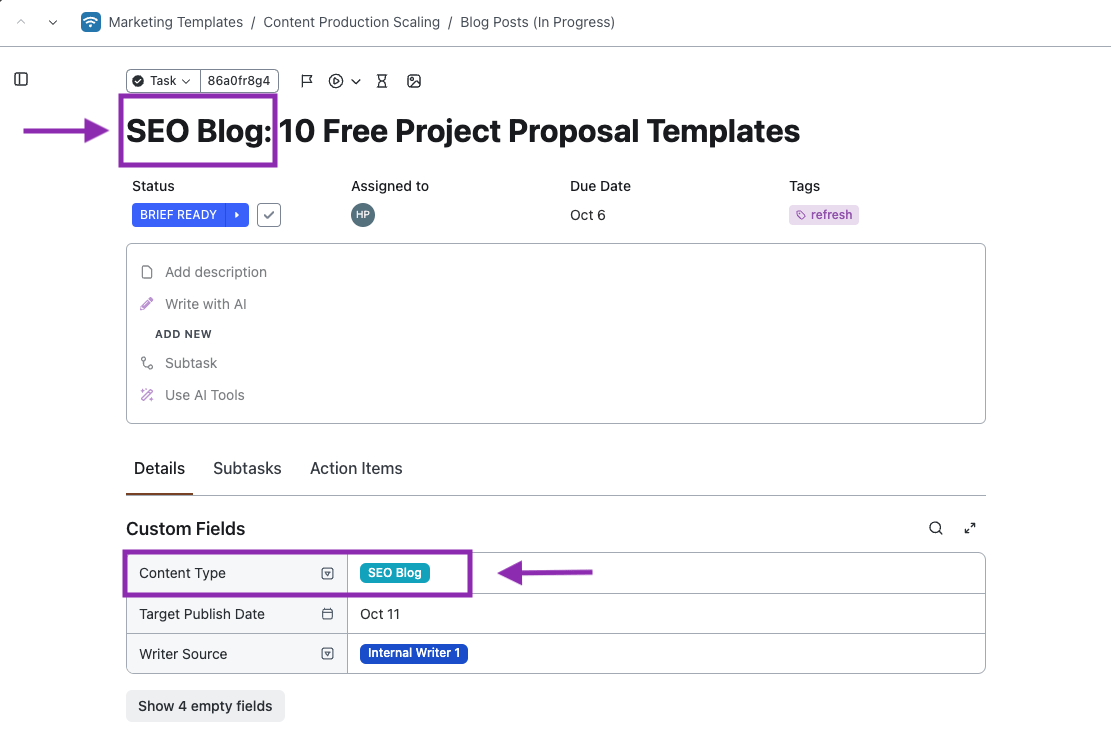Search custom fields with magnifier icon
This screenshot has width=1111, height=750.
[x=936, y=529]
